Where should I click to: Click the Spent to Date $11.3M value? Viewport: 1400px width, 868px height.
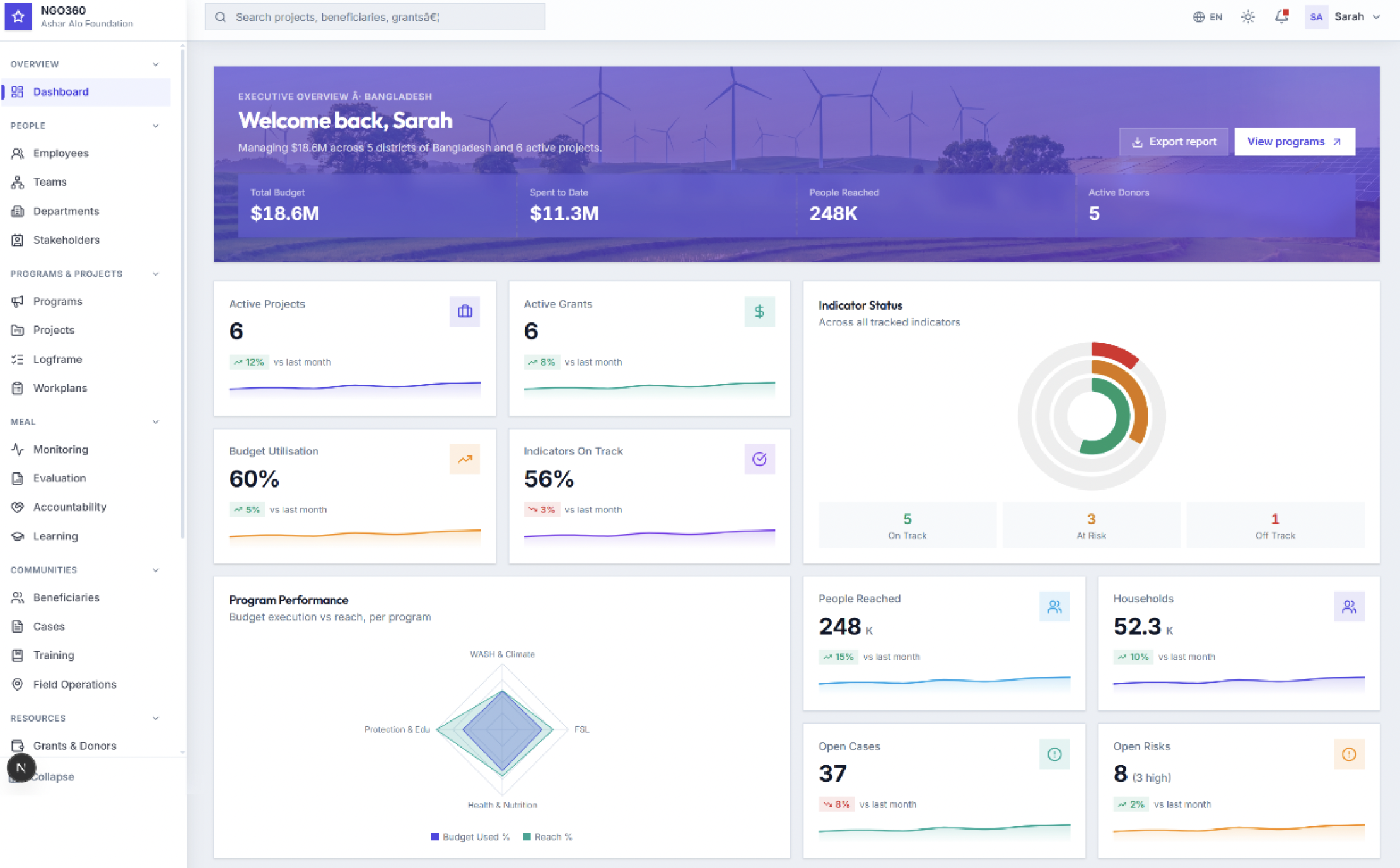pyautogui.click(x=564, y=214)
